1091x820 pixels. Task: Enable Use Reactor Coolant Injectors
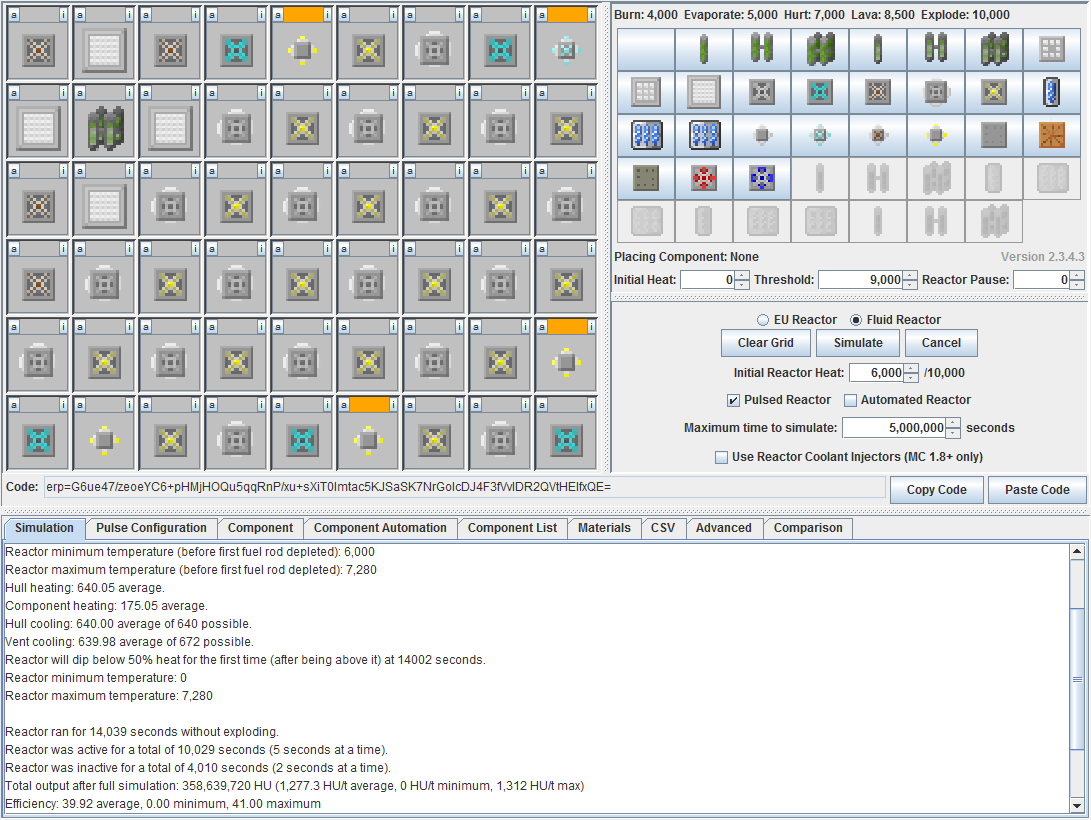722,457
